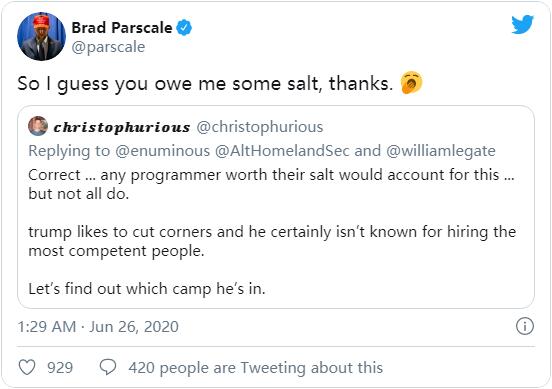The image size is (552, 389).
Task: Click the Twitter bird logo
Action: coord(522,24)
